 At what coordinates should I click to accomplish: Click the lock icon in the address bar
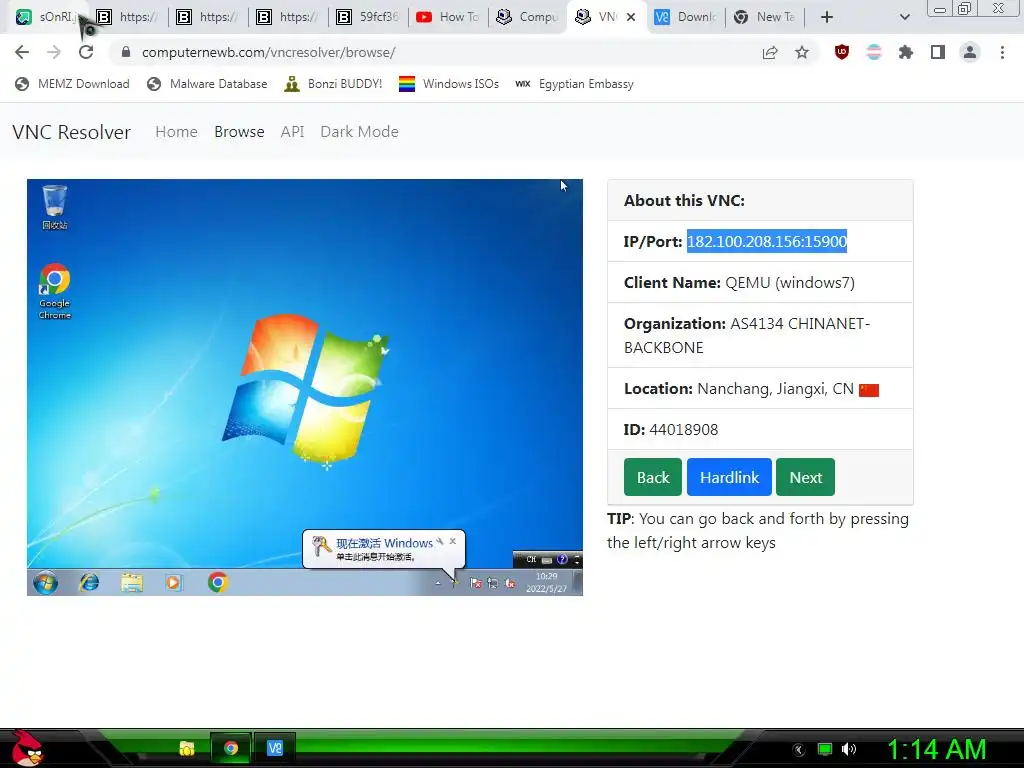[x=126, y=52]
